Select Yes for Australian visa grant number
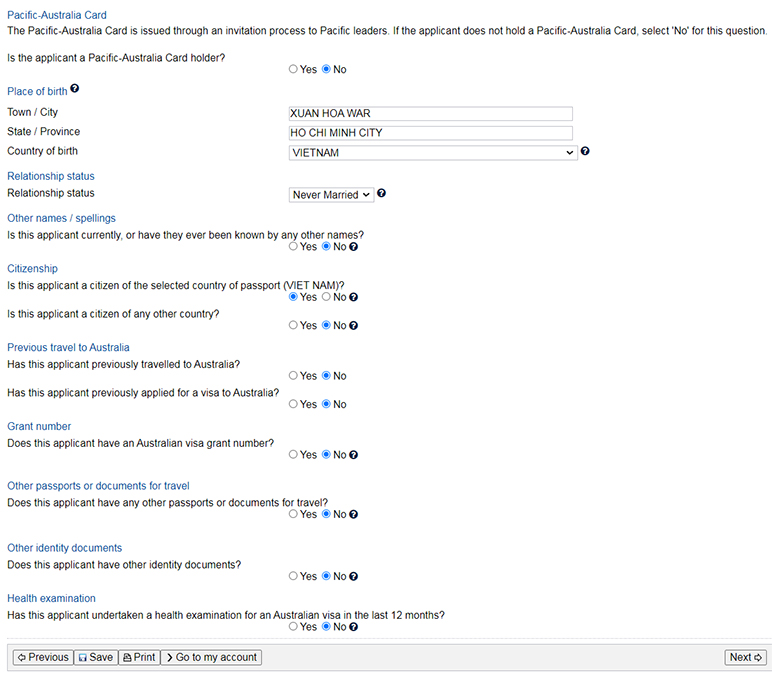Image resolution: width=772 pixels, height=675 pixels. [293, 454]
